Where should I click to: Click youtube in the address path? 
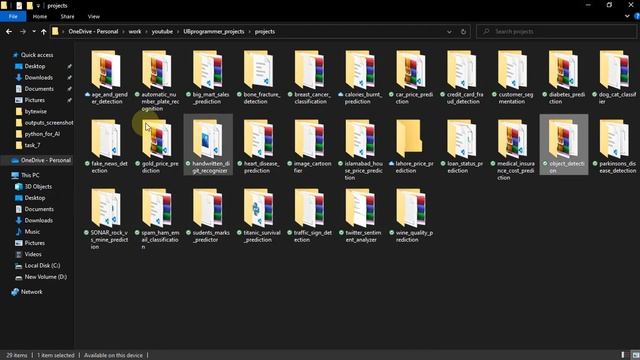click(x=162, y=31)
